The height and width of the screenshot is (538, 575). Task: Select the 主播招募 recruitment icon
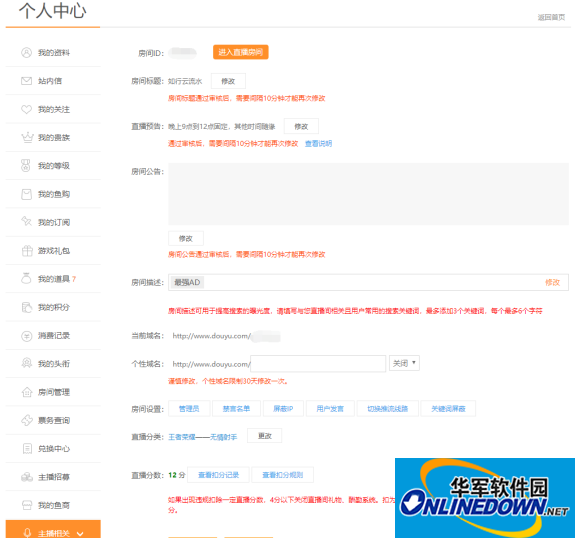27,477
